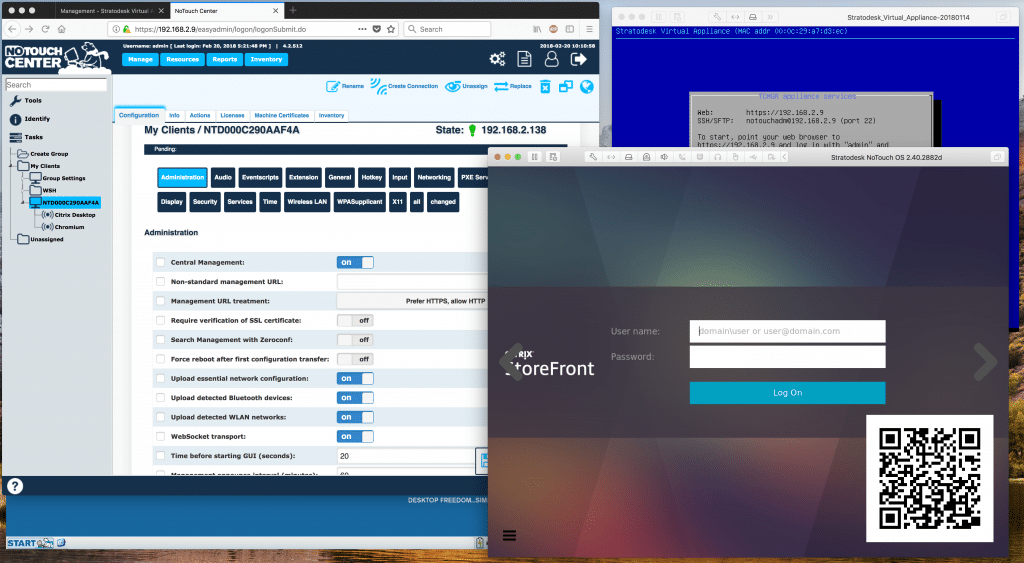Click the globe icon in action bar
The width and height of the screenshot is (1024, 563).
pyautogui.click(x=586, y=86)
